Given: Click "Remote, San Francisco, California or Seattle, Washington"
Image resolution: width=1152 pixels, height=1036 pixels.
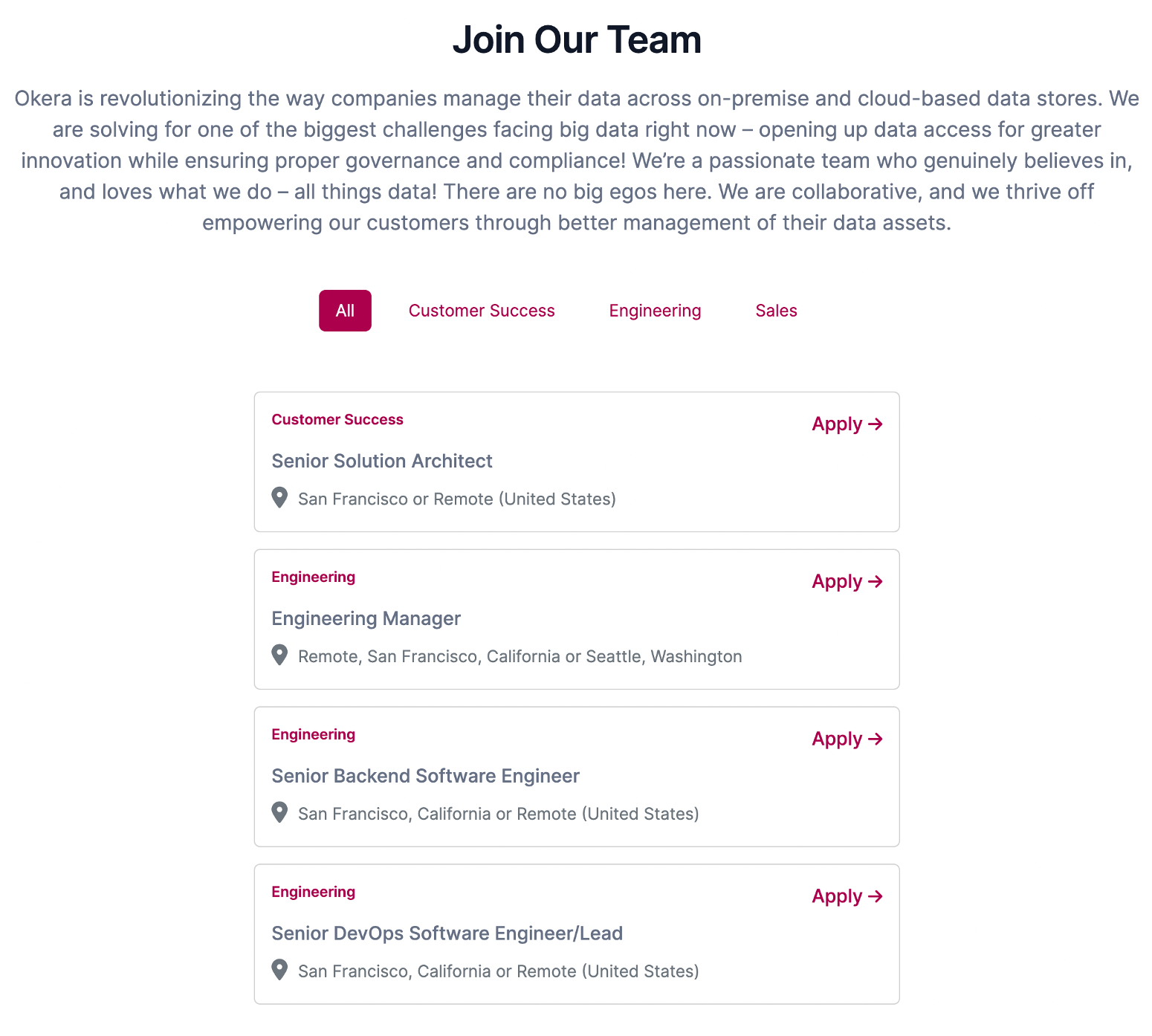Looking at the screenshot, I should (x=520, y=657).
